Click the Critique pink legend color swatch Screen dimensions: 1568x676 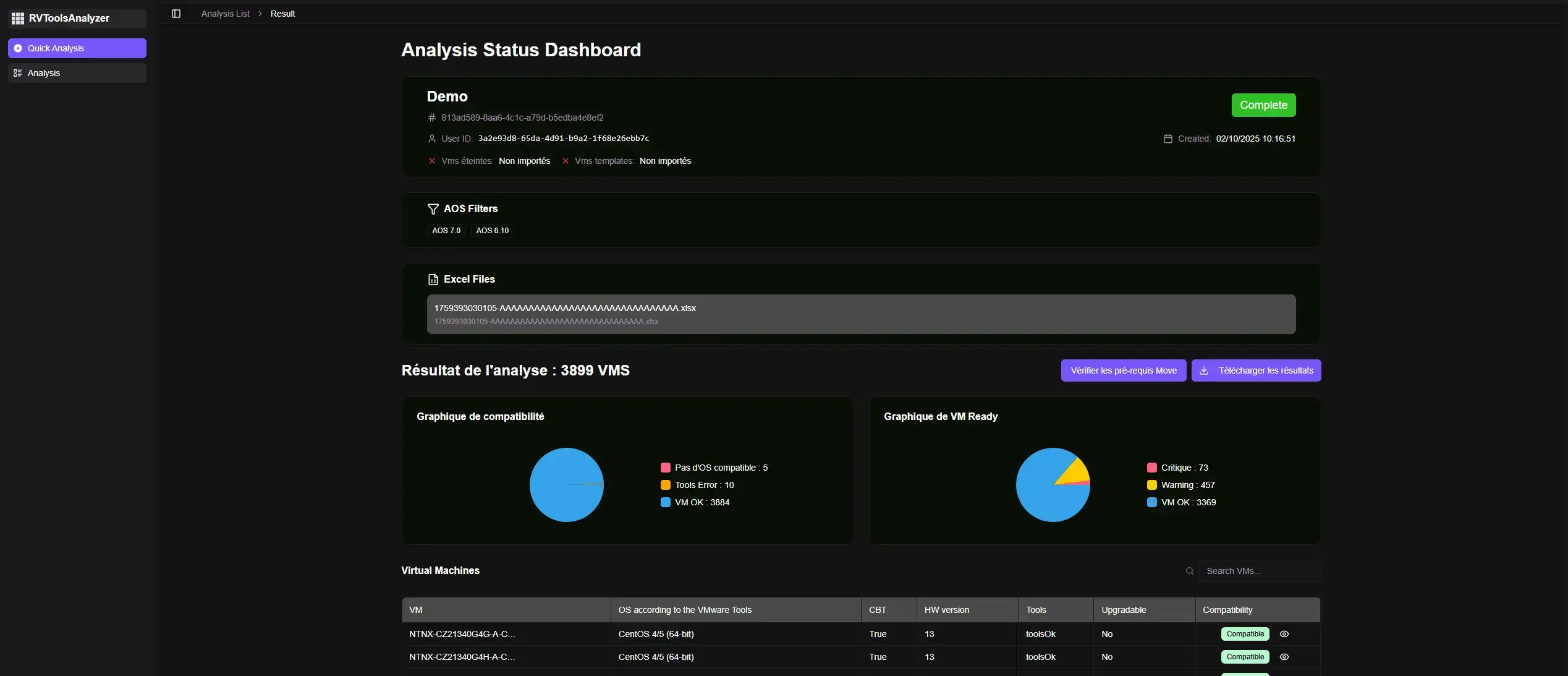pyautogui.click(x=1151, y=468)
